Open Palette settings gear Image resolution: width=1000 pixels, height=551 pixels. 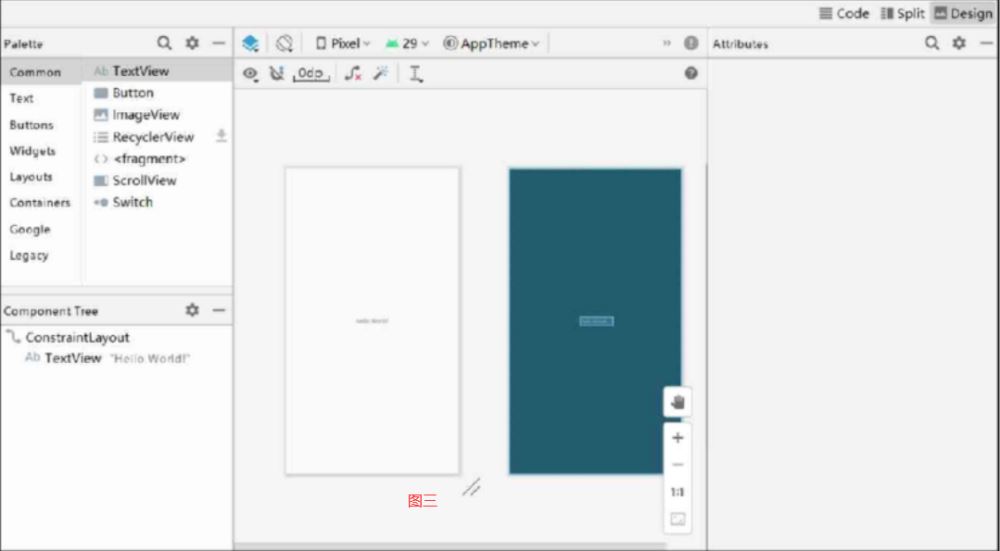[x=192, y=44]
